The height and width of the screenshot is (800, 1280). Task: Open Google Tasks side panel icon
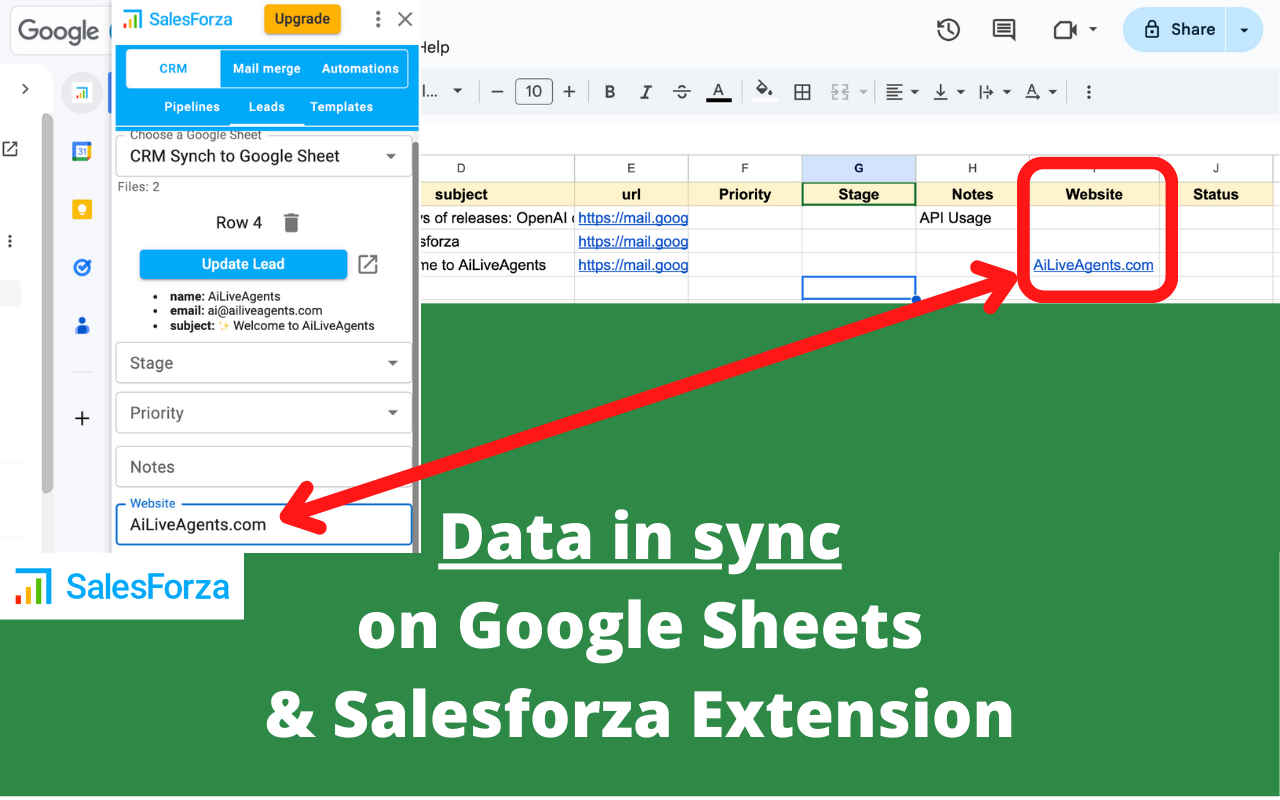(x=82, y=267)
